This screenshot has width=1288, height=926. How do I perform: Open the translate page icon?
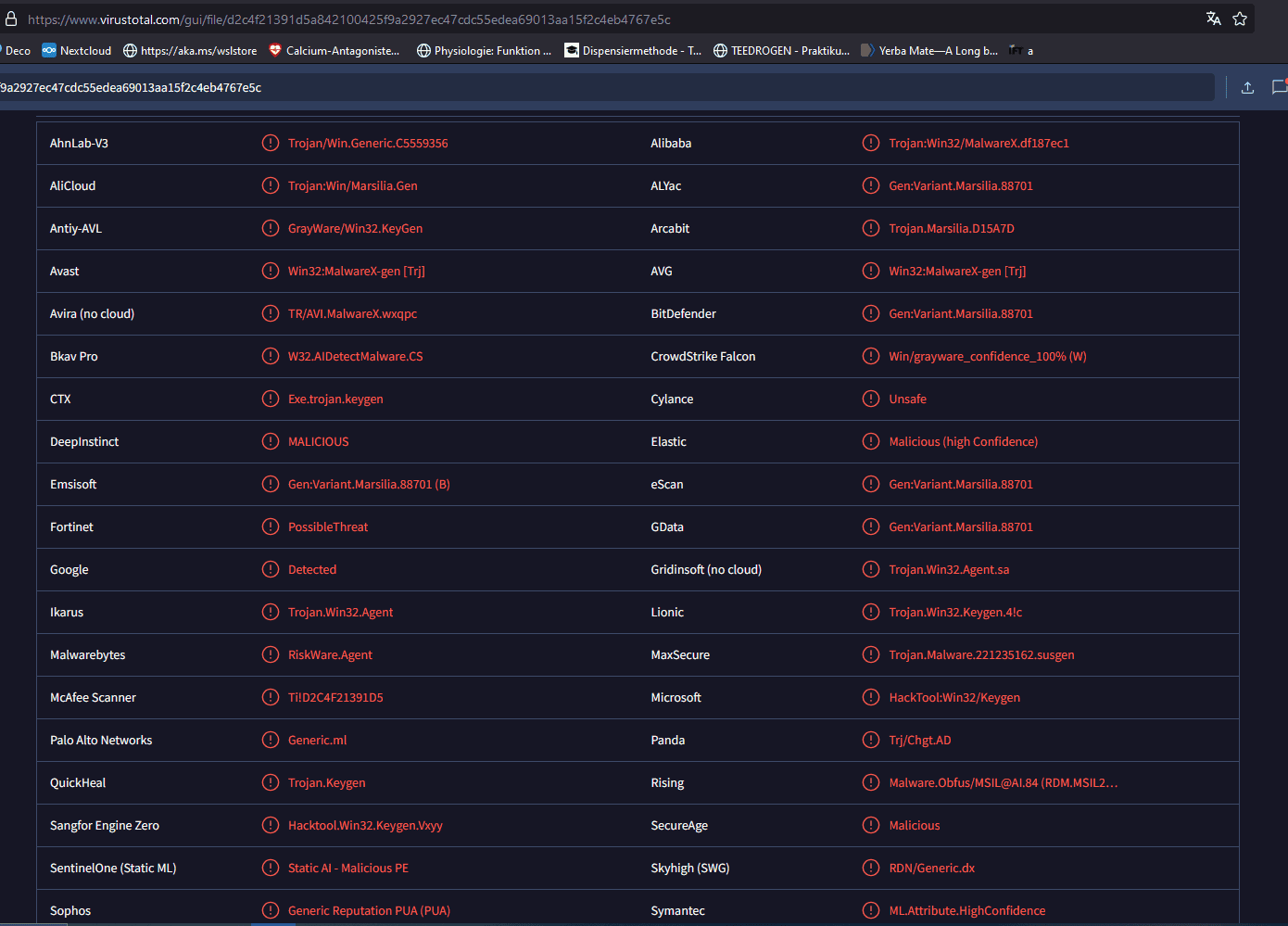click(x=1214, y=19)
